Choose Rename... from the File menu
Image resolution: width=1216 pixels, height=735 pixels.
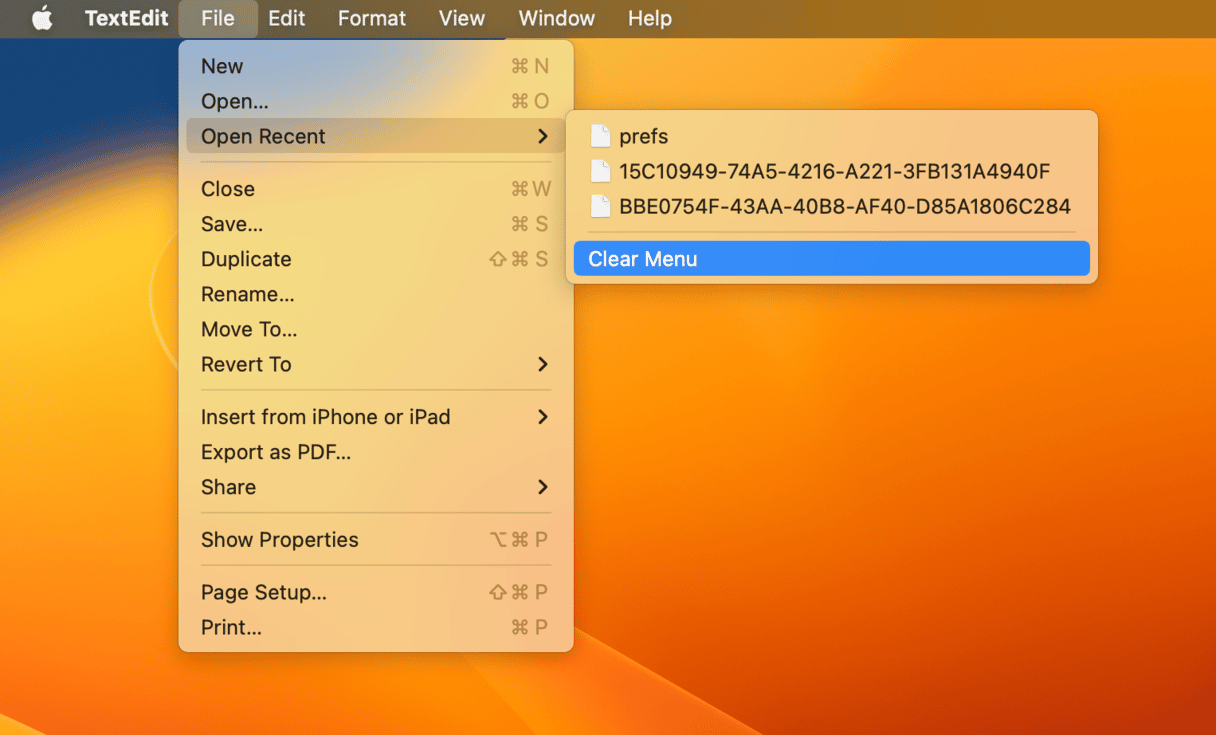[376, 294]
